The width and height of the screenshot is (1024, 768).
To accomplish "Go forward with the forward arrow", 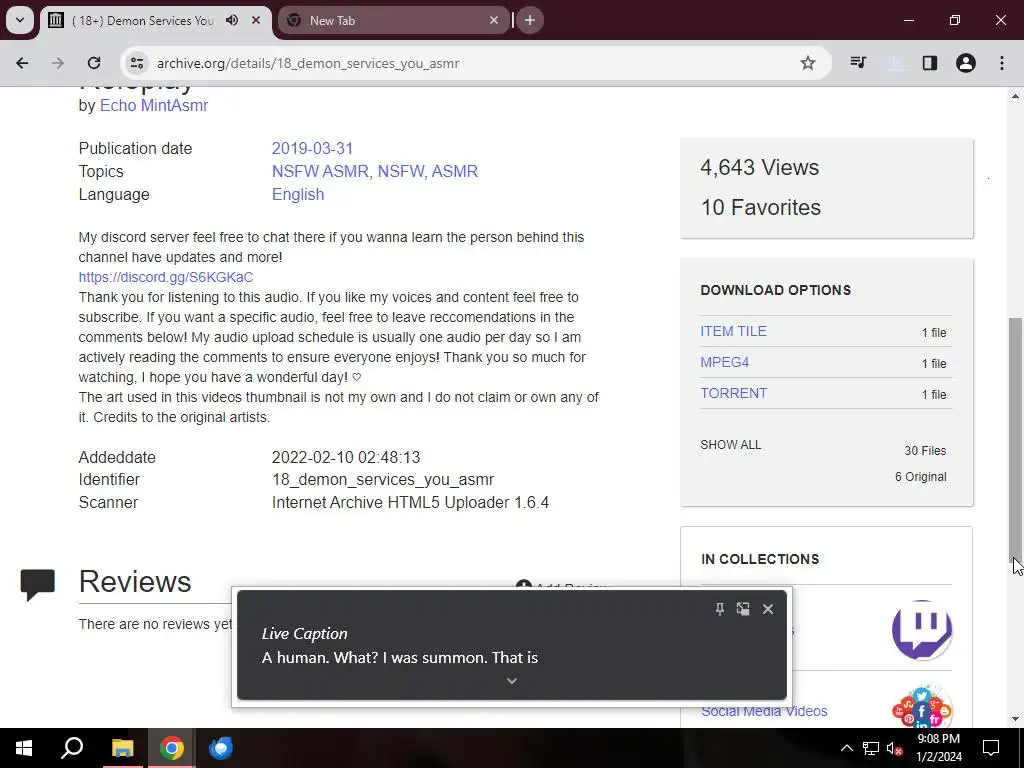I will 58,63.
